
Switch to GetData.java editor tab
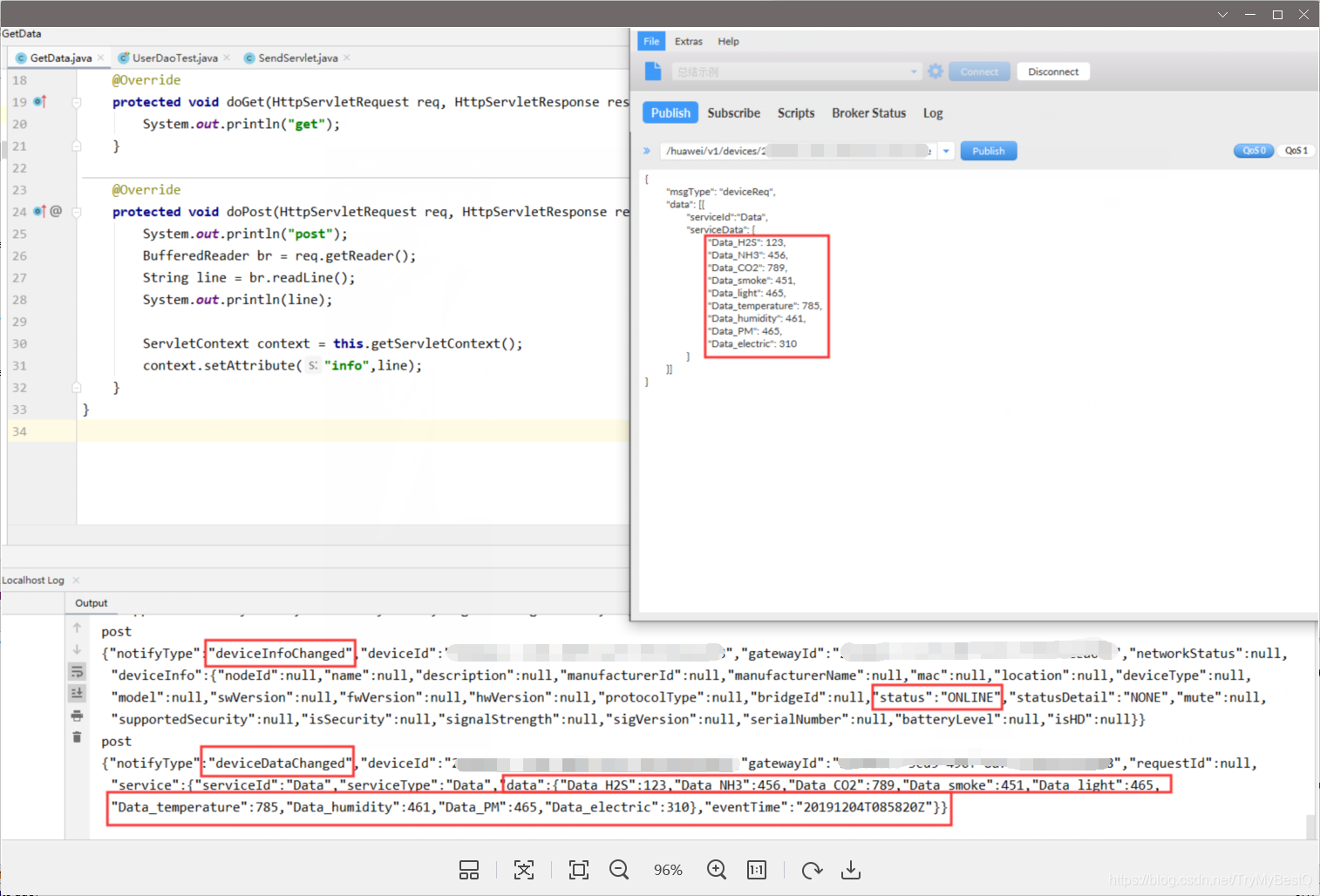60,58
